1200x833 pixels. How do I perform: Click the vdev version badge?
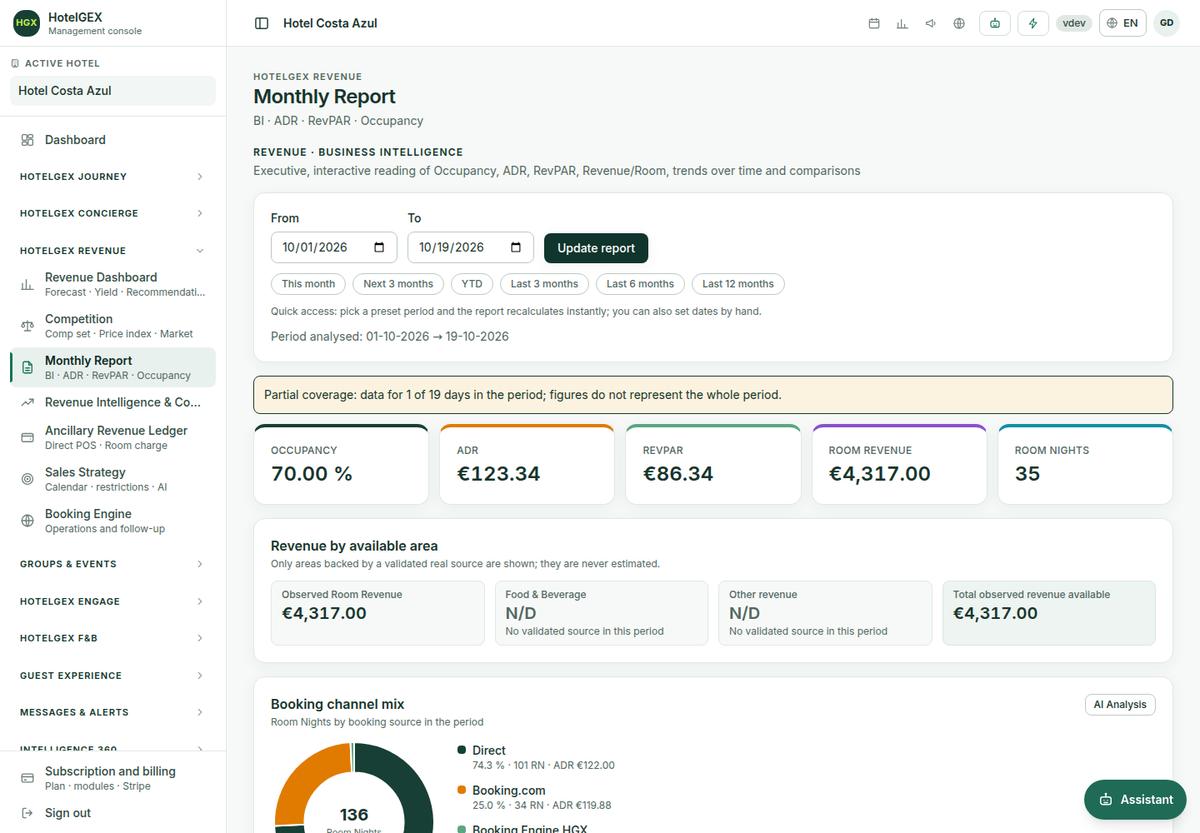pyautogui.click(x=1074, y=23)
